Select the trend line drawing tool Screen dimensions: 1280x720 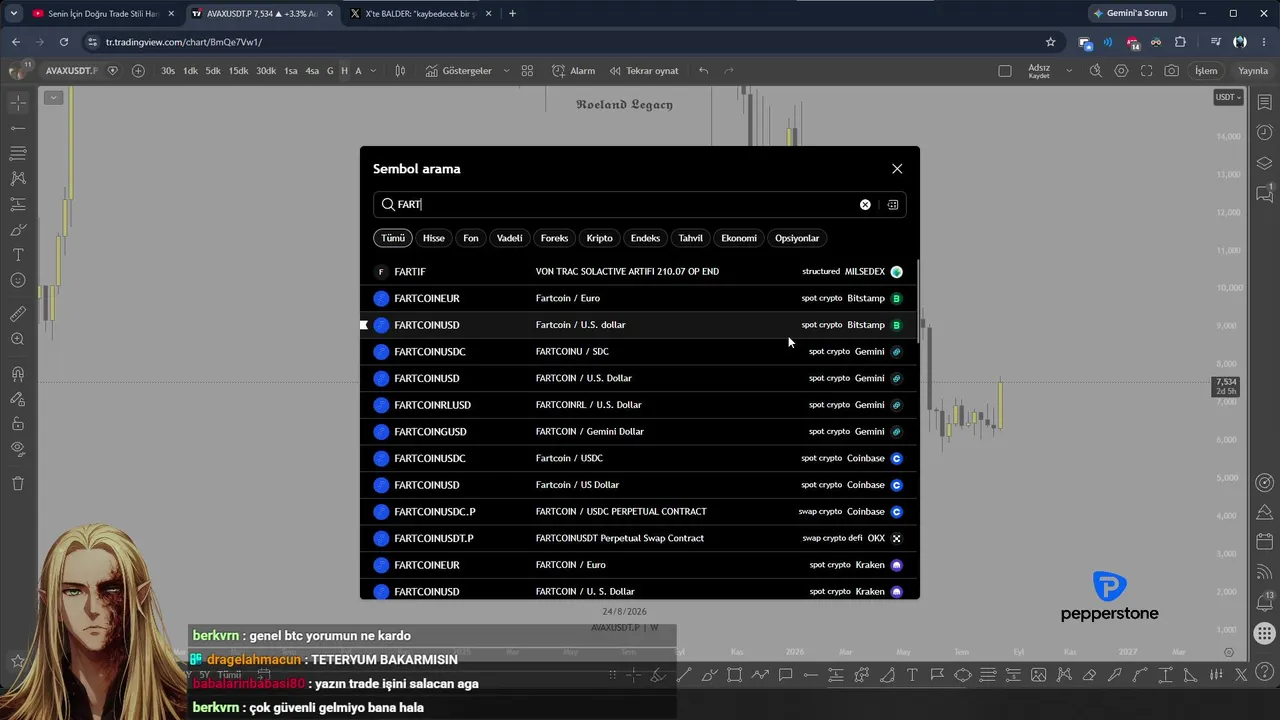pos(18,128)
